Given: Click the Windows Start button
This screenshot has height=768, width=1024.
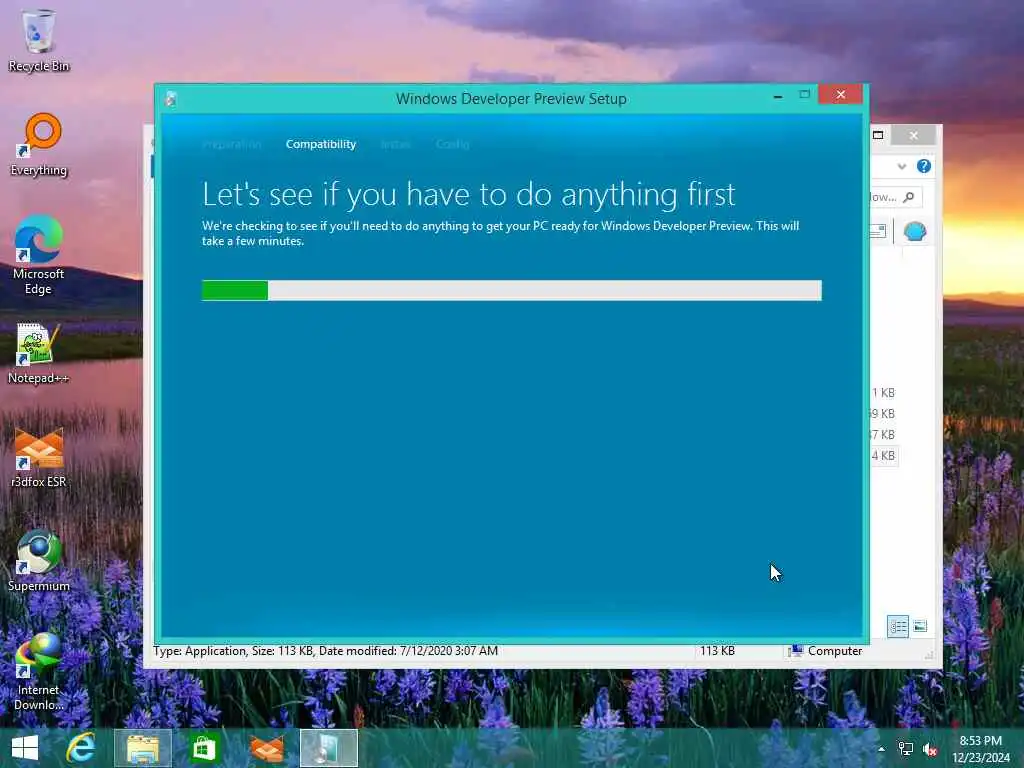Looking at the screenshot, I should (25, 748).
